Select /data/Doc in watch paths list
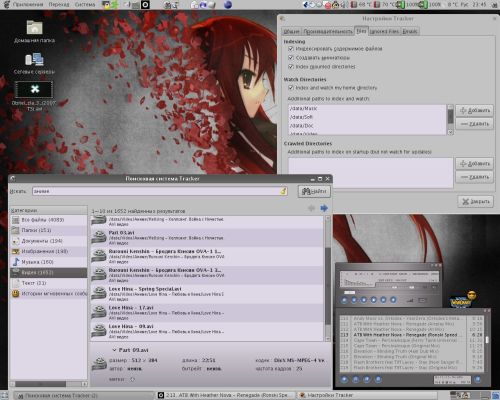The height and width of the screenshot is (400, 500). (x=367, y=126)
